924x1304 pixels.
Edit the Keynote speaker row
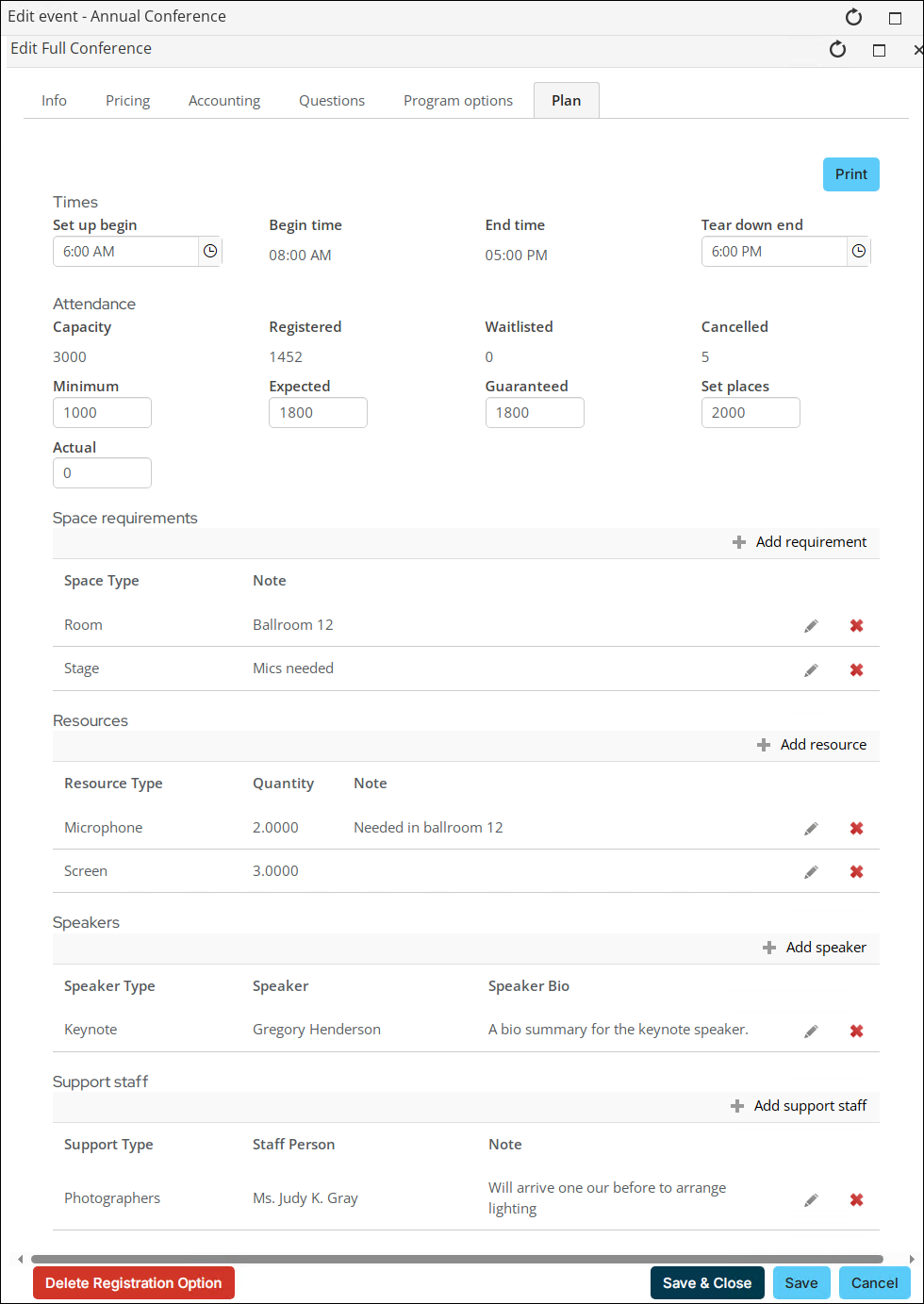[811, 1032]
